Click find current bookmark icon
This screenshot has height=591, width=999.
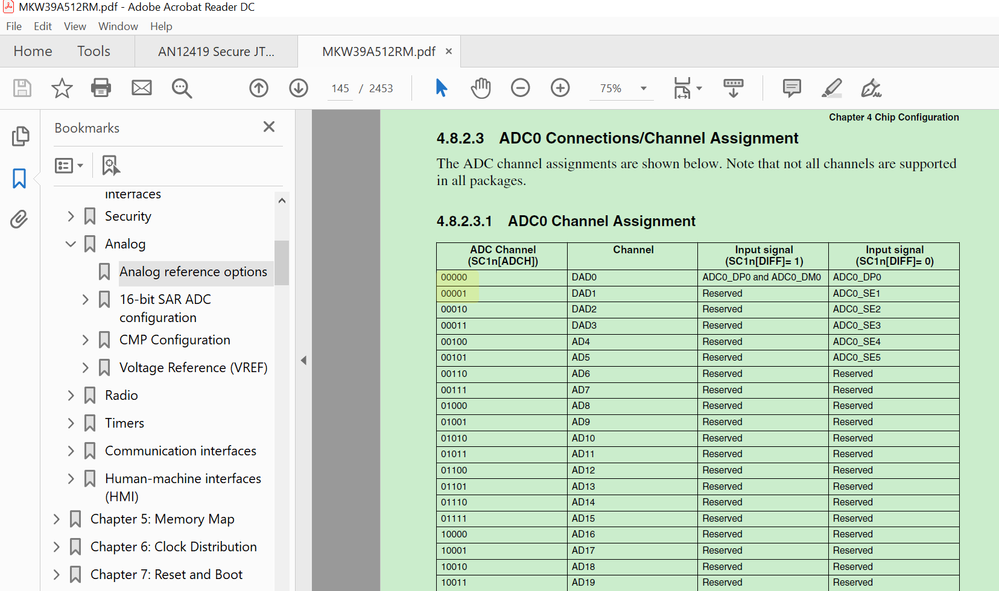click(x=110, y=166)
